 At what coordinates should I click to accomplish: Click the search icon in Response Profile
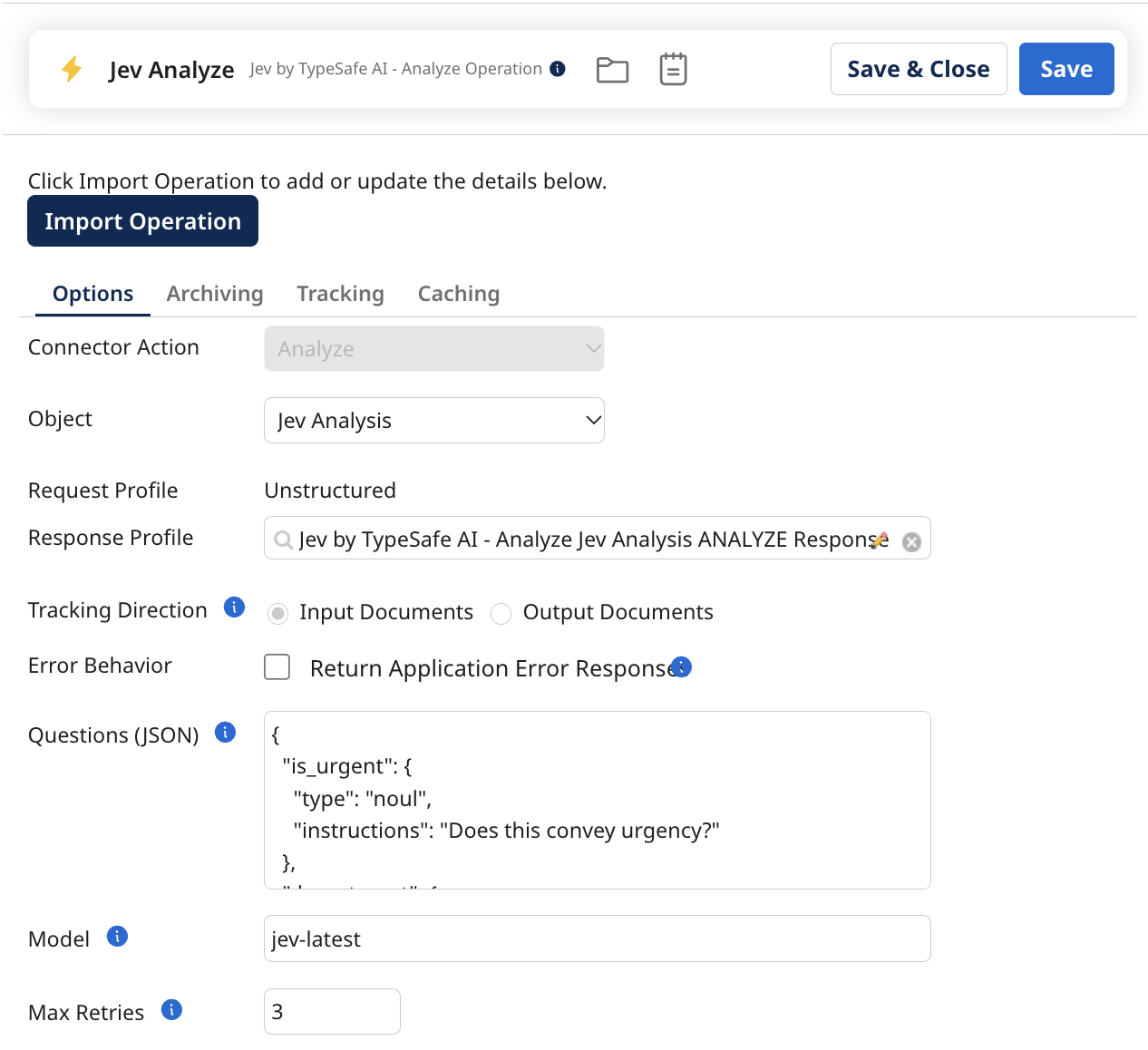tap(283, 540)
